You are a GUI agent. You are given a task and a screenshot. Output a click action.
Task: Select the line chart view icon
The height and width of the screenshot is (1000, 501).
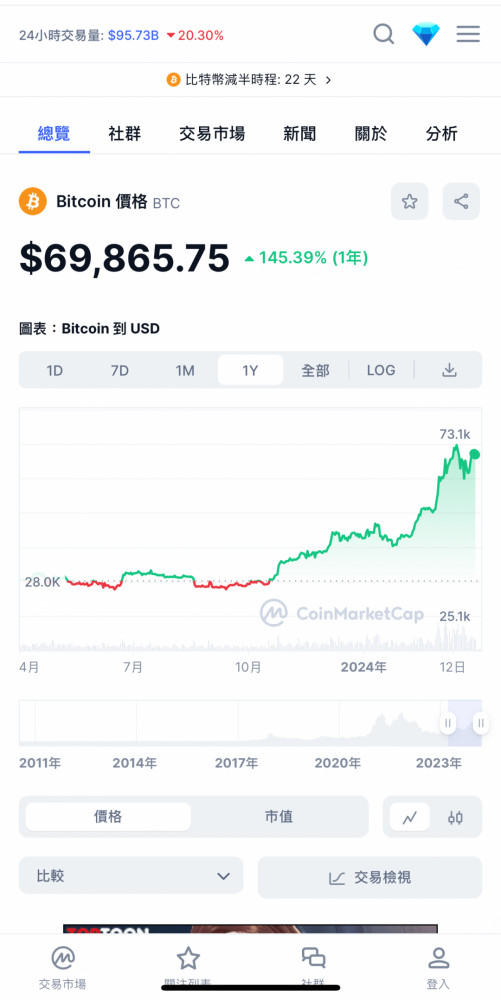point(409,817)
